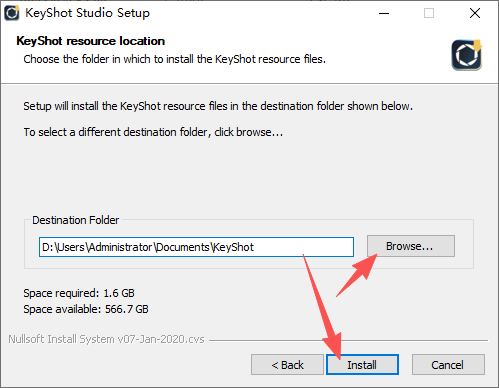Click the 'Space available: 566.7 GB' text
Screen dimensions: 499x388
(x=86, y=309)
